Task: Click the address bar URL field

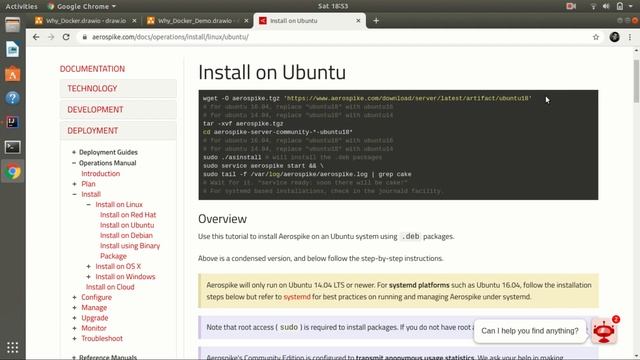Action: 335,37
